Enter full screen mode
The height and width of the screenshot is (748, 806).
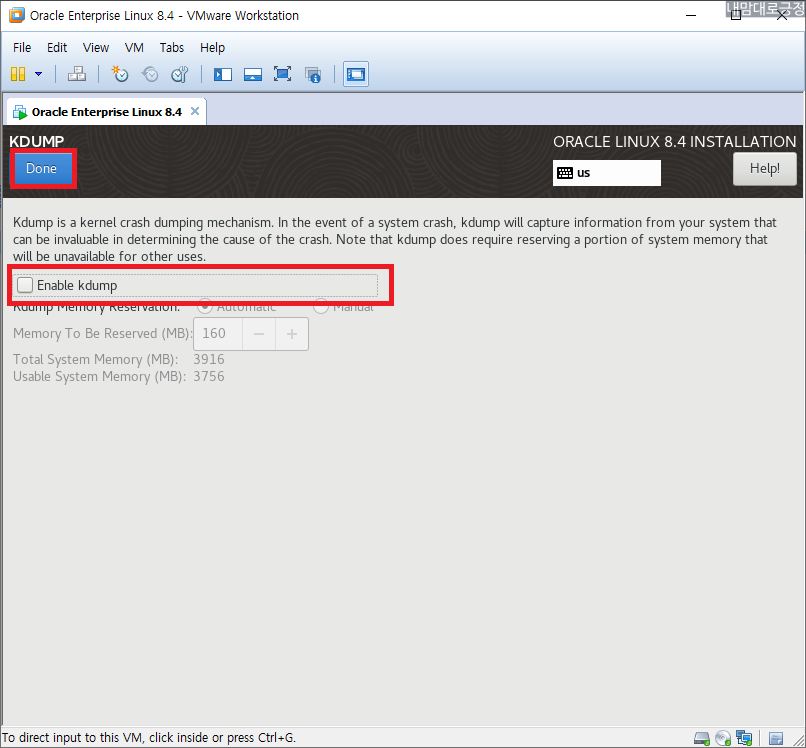tap(283, 74)
